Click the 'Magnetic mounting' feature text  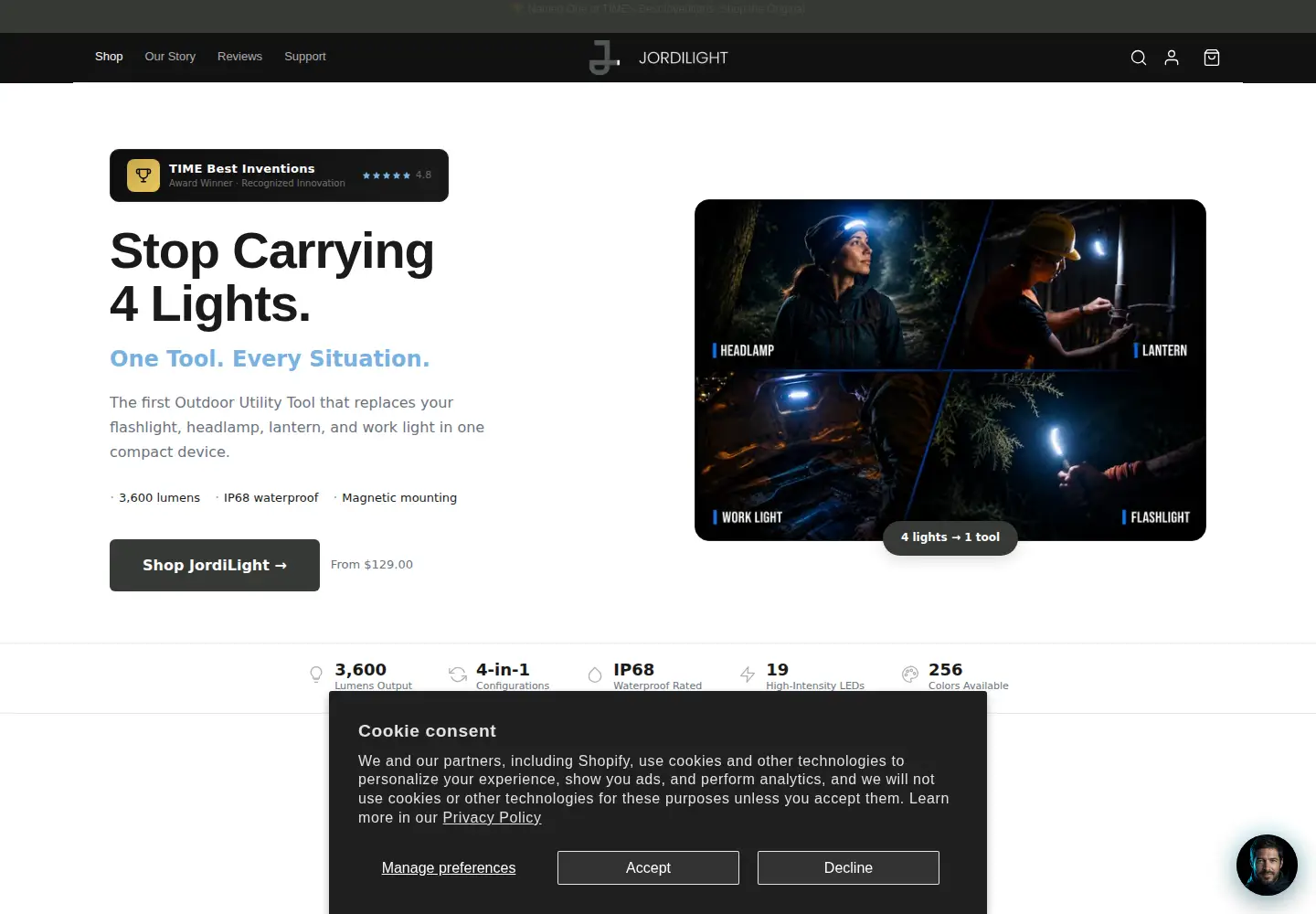click(399, 498)
